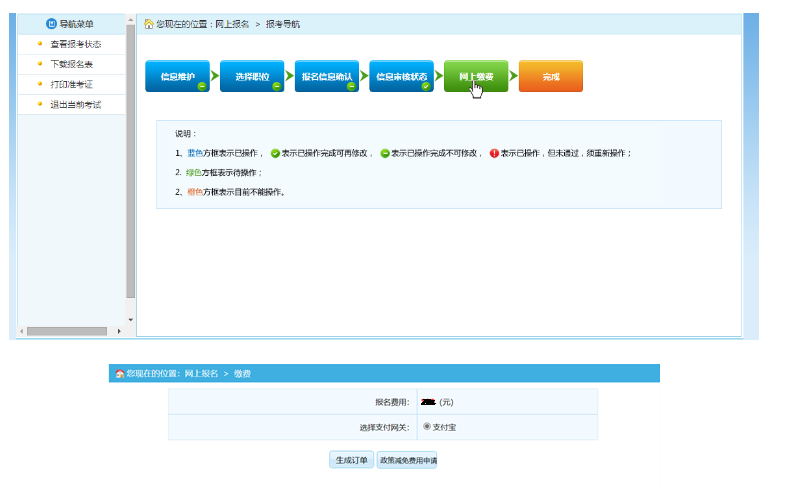The image size is (797, 485).
Task: Click the 政策减免费用申请 button
Action: coord(407,460)
